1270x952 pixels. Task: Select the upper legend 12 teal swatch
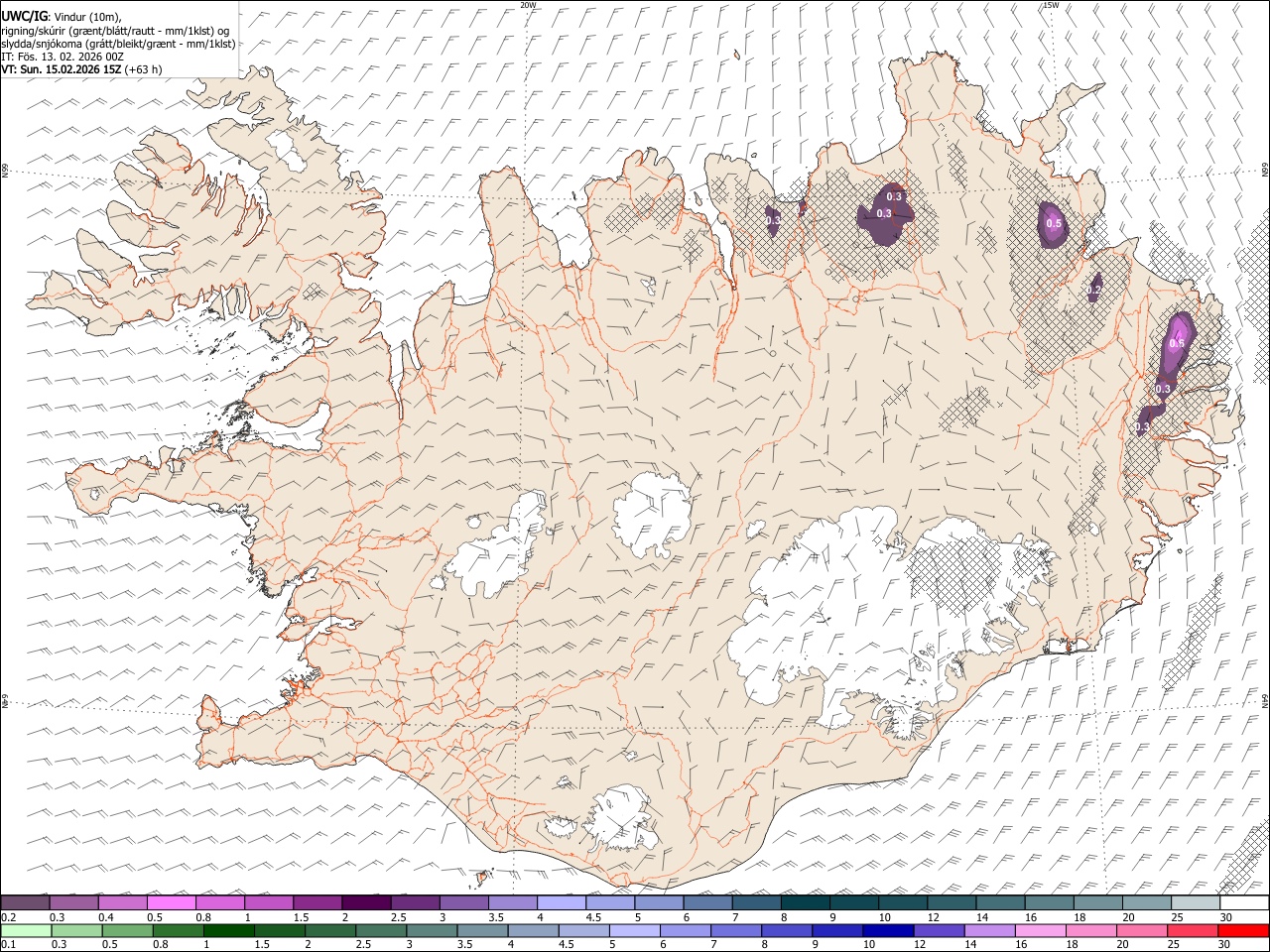point(952,902)
